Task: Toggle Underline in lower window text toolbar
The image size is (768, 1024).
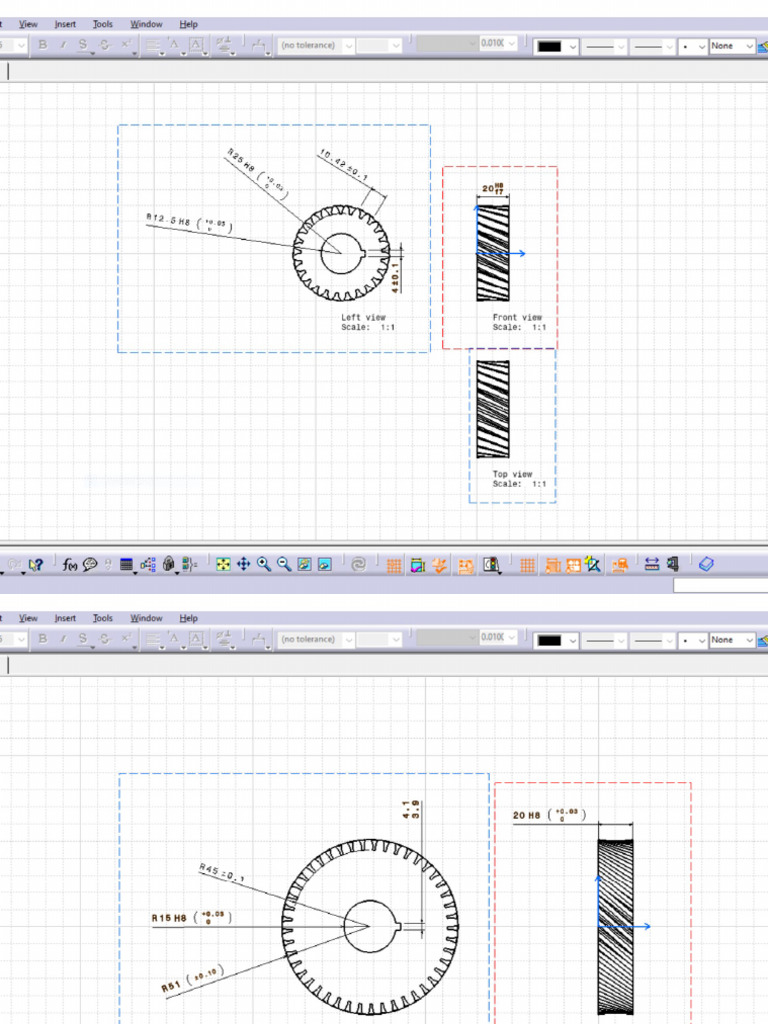Action: pos(83,639)
